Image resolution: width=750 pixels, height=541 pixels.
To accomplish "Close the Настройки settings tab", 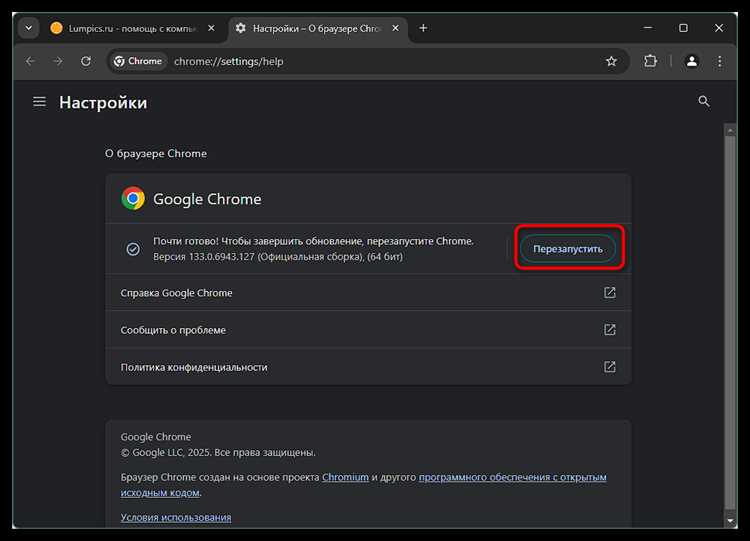I will (x=396, y=28).
